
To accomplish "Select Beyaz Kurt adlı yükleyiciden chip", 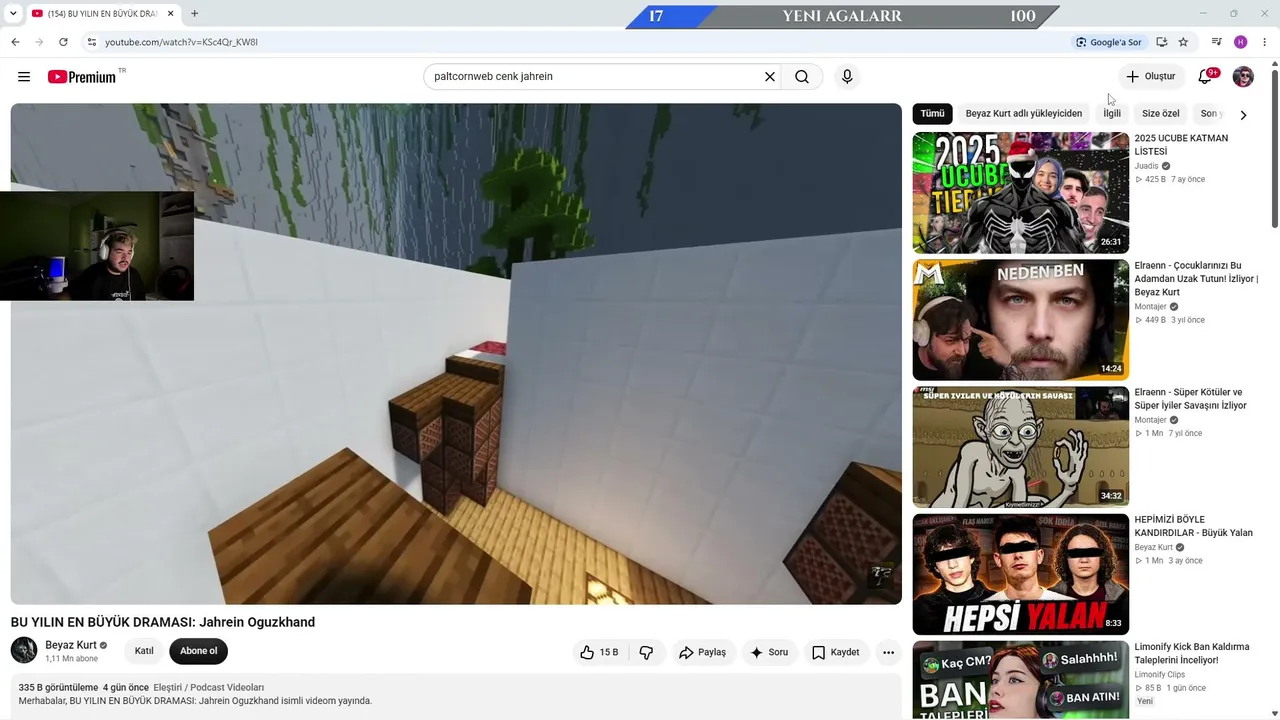I will tap(1024, 114).
